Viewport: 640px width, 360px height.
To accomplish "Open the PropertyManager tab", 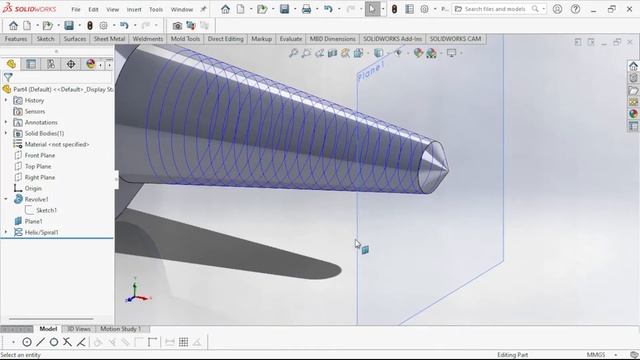I will [x=31, y=64].
